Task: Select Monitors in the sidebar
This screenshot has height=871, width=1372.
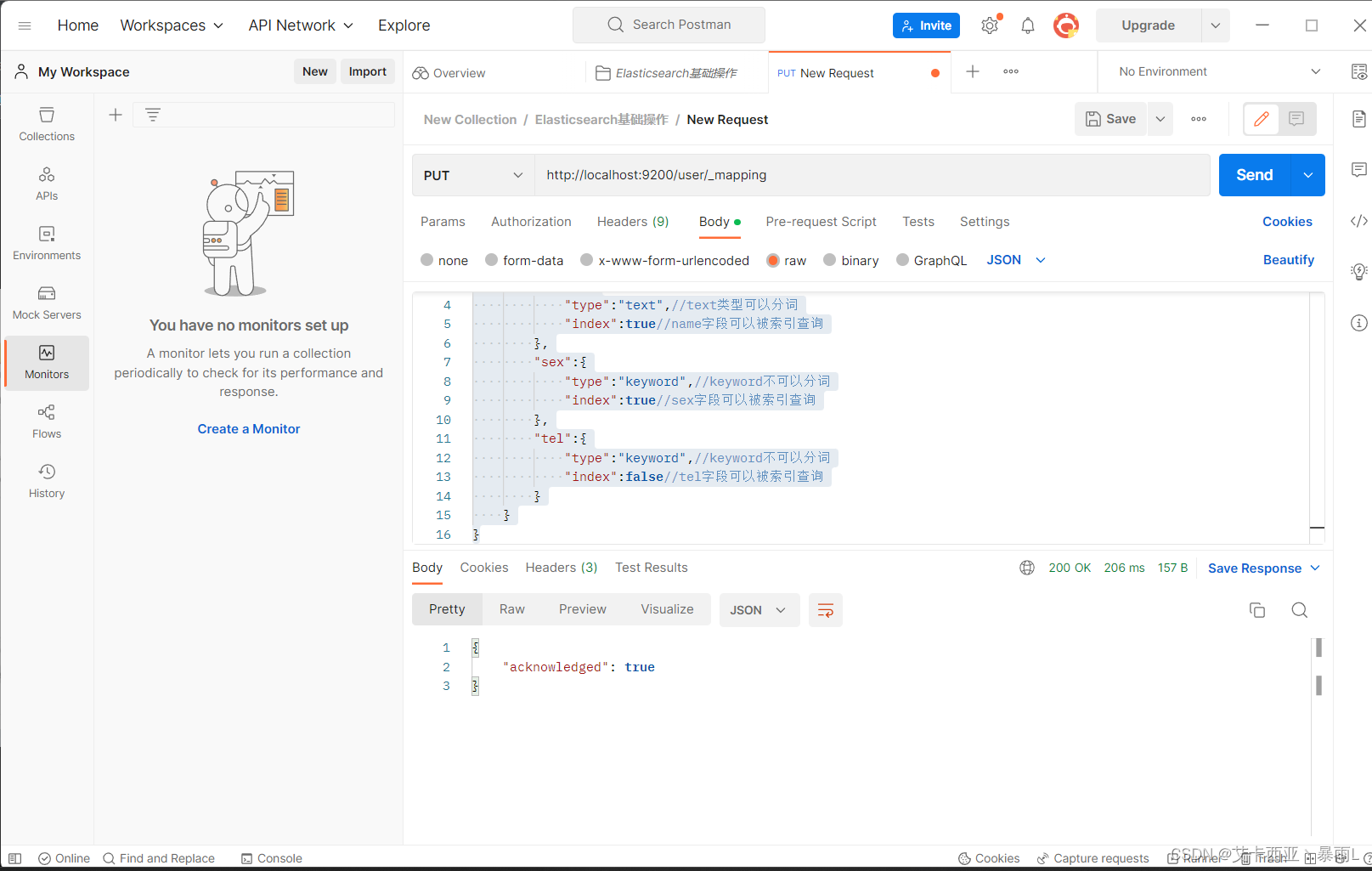Action: click(47, 363)
